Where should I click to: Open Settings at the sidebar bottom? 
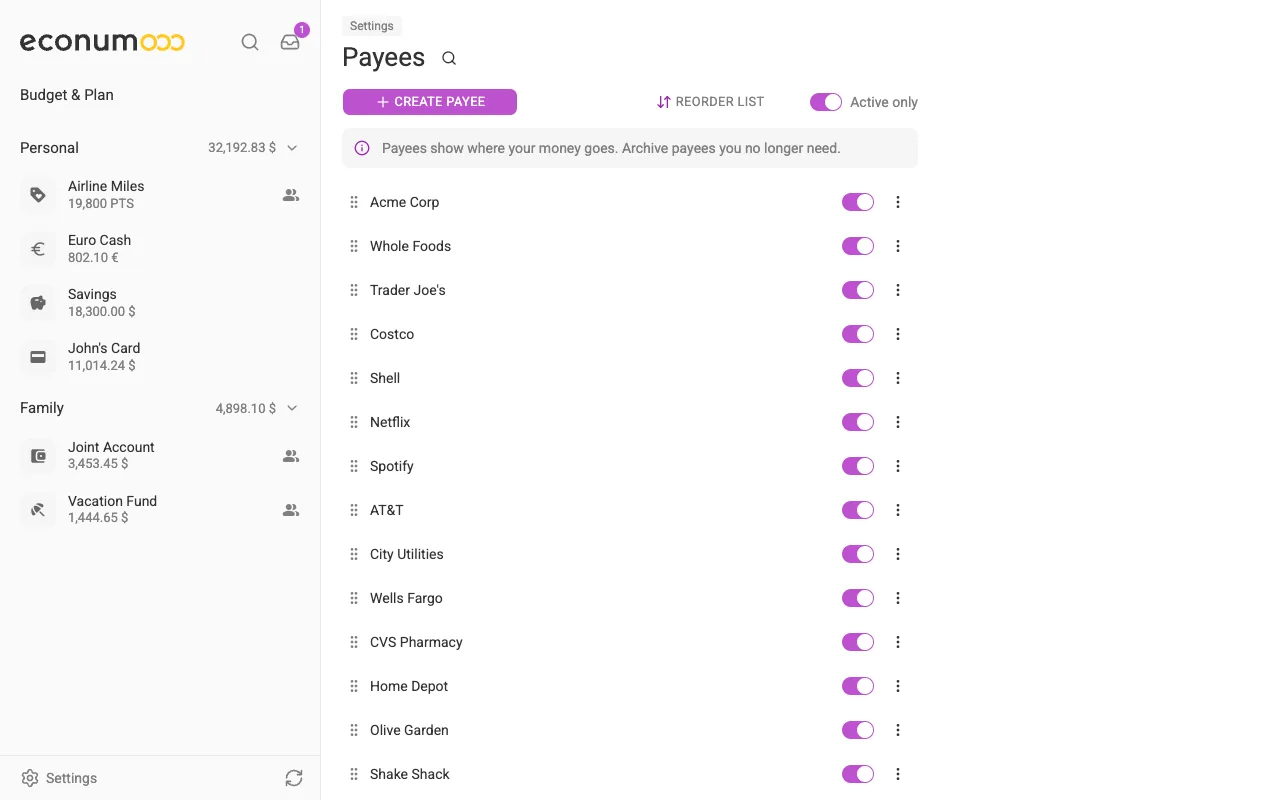point(59,778)
